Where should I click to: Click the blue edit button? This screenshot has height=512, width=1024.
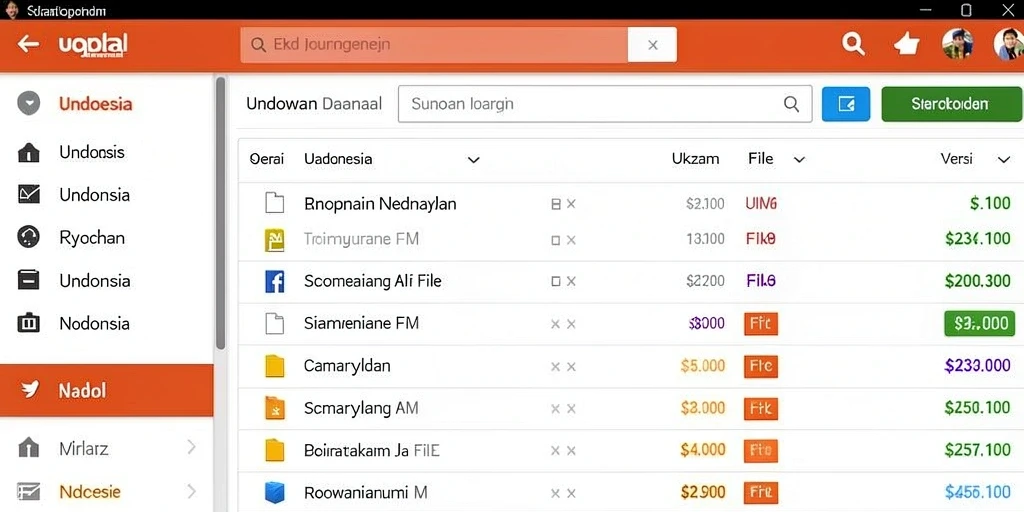(846, 104)
